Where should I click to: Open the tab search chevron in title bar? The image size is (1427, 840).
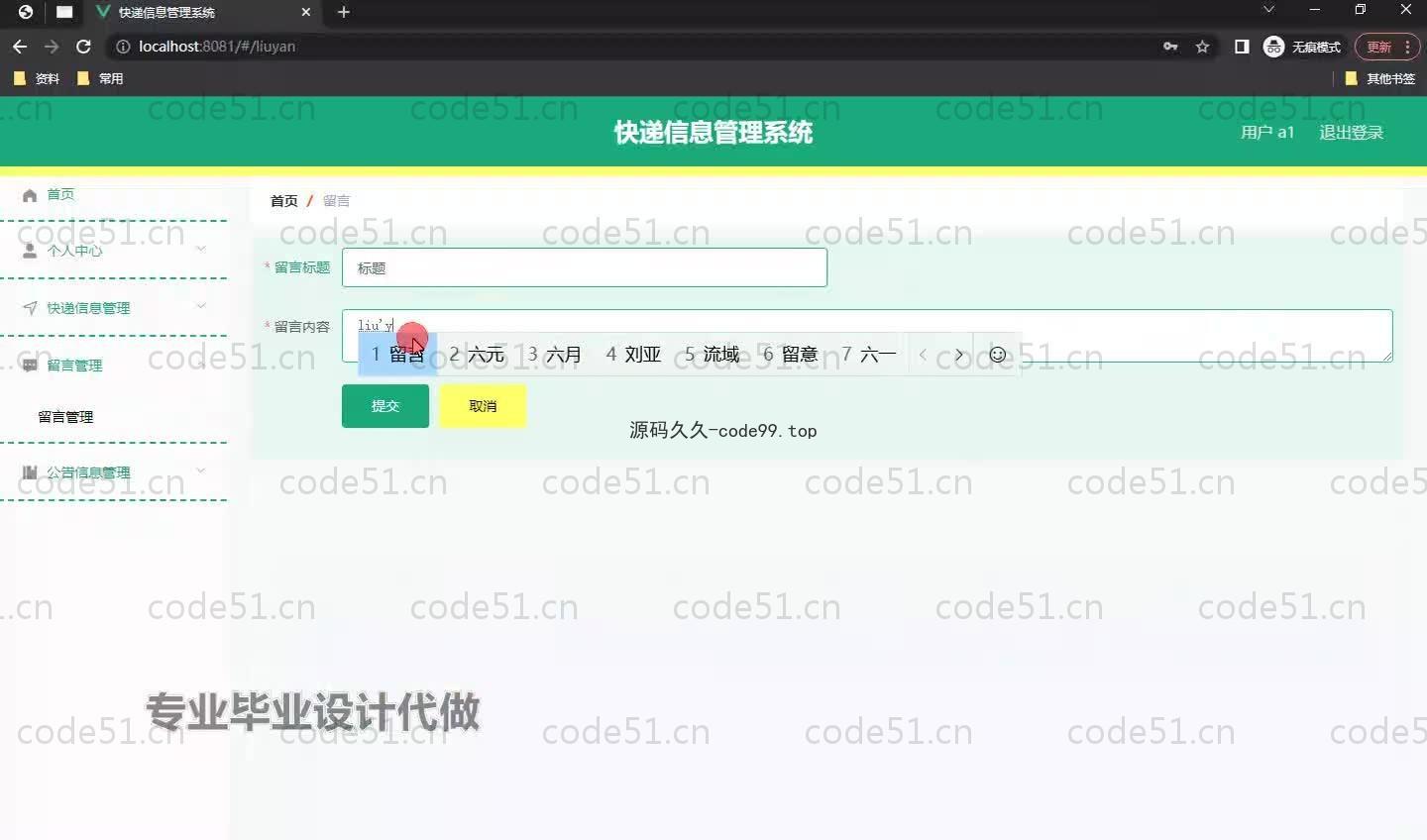point(1268,10)
